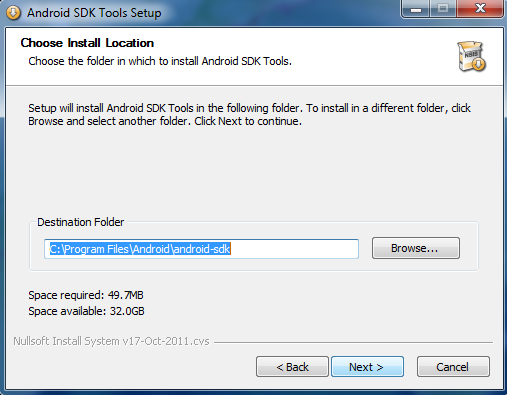Click the installer icon in the title bar
This screenshot has height=395, width=507.
13,13
